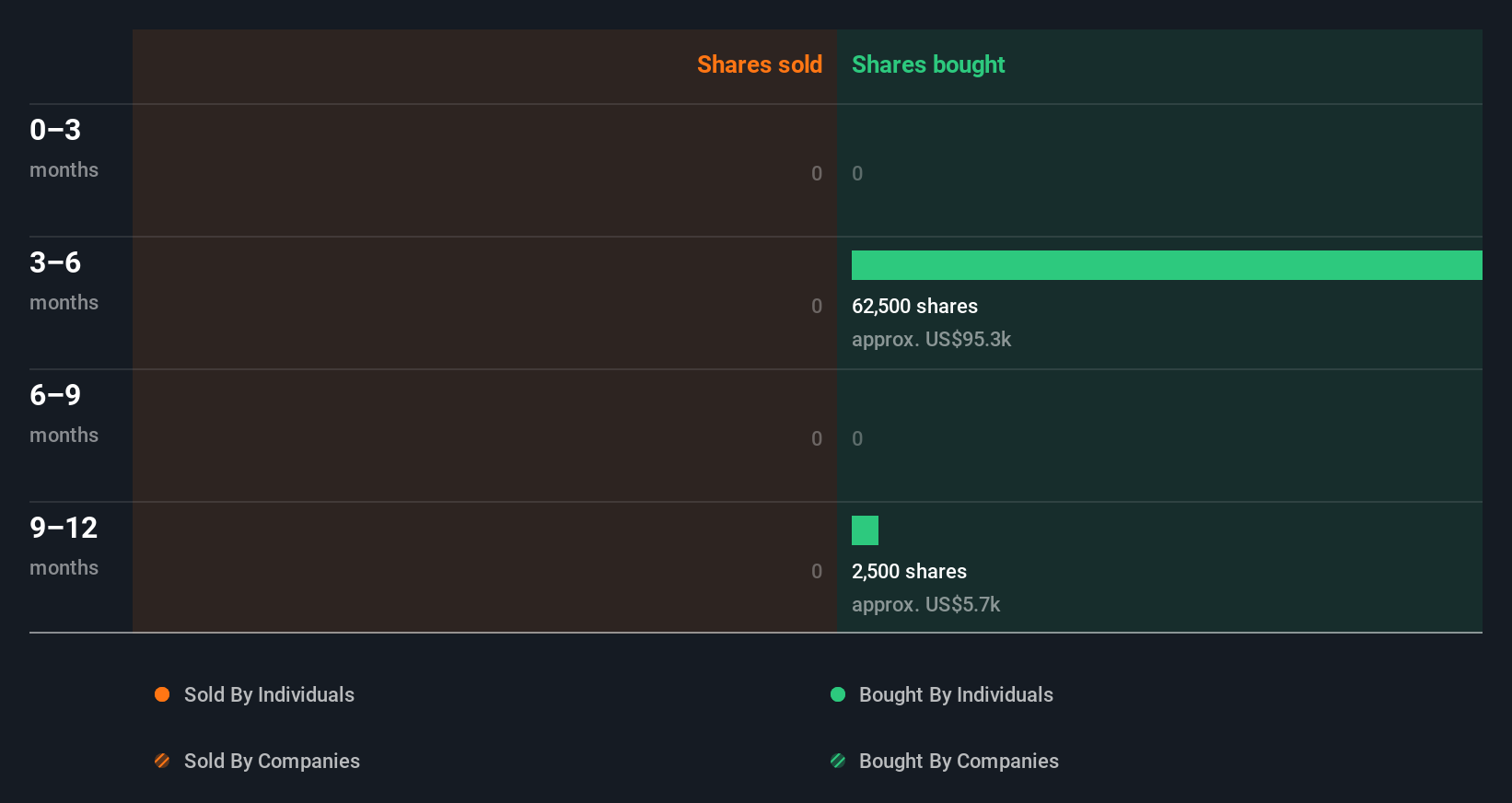This screenshot has width=1512, height=803.
Task: Click the Shares bought column header
Action: [x=927, y=64]
